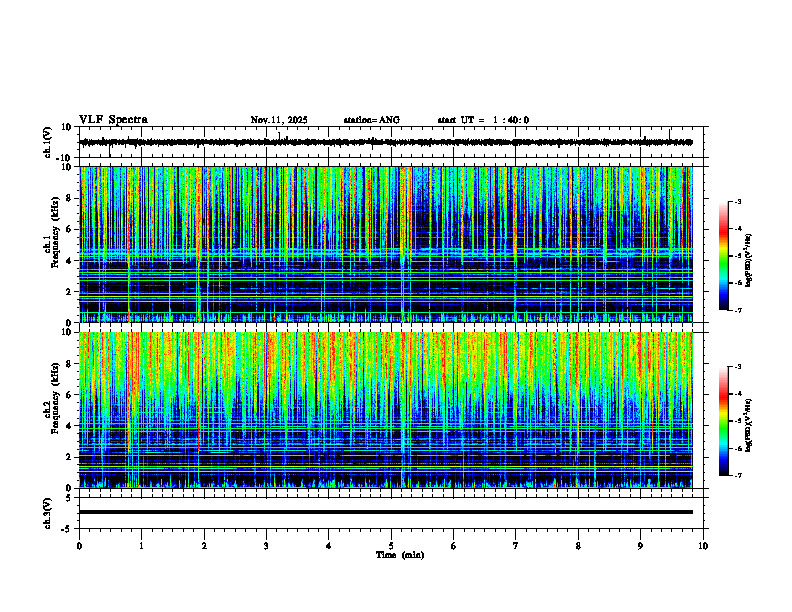792x612 pixels.
Task: Click the ch.2 'Frequency (kHz)' axis label
Action: coord(57,397)
